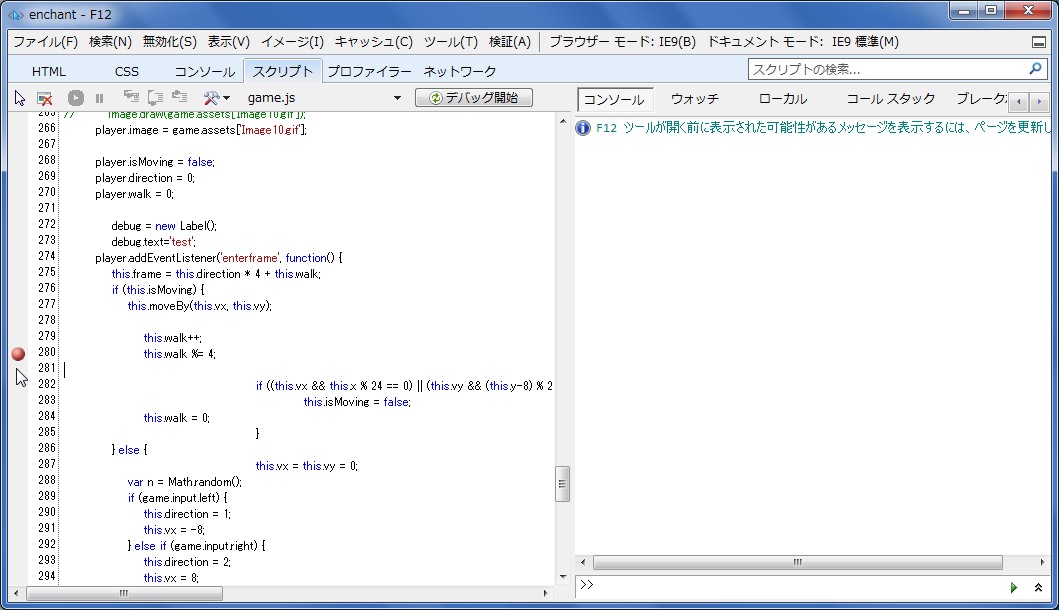Viewport: 1059px width, 610px height.
Task: Focus the console command input line
Action: 800,586
